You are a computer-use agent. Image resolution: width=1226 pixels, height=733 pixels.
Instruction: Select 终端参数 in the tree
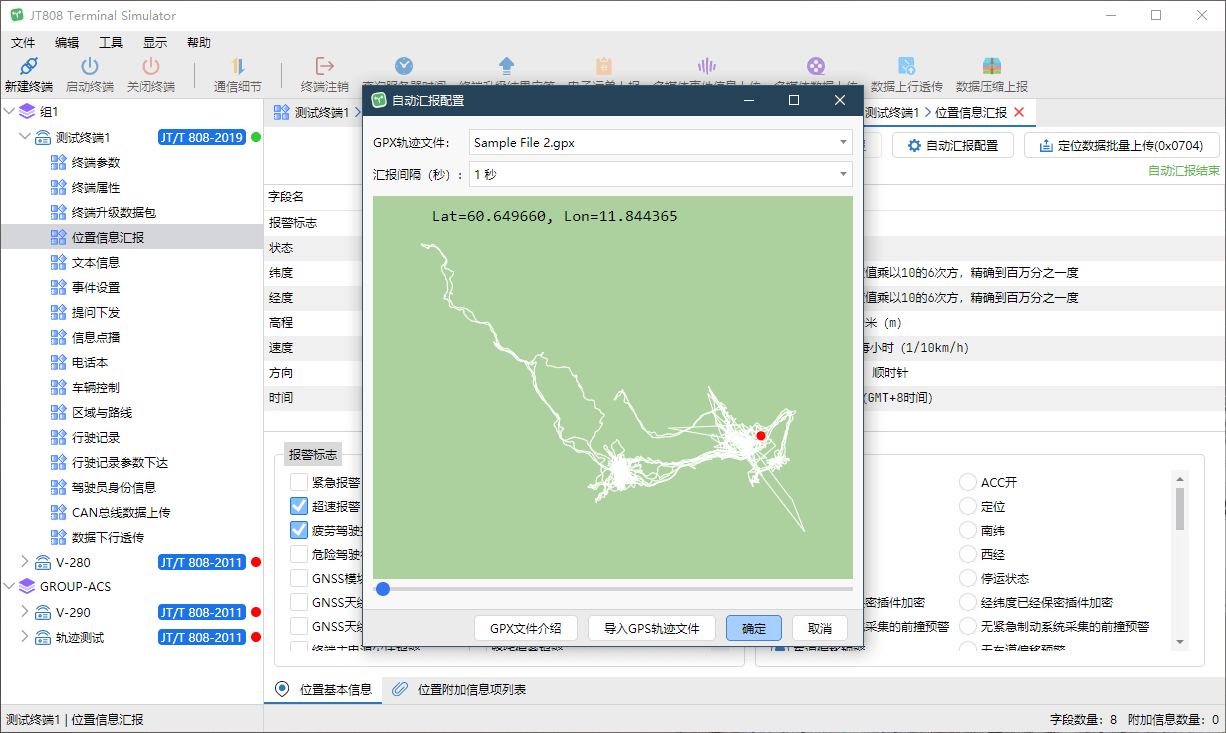point(96,162)
